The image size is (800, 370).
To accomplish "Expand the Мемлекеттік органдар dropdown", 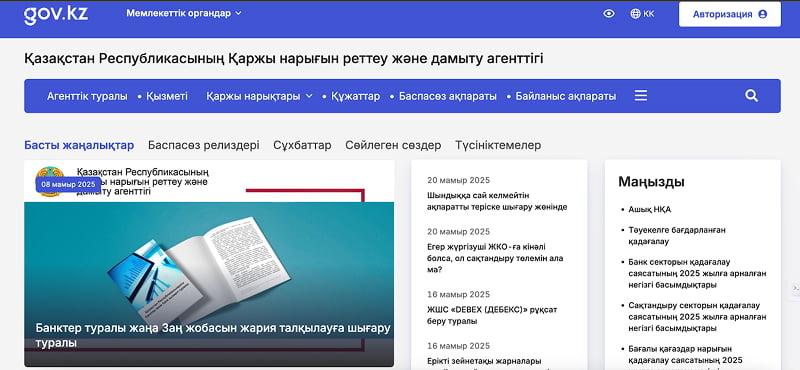I will click(x=184, y=13).
